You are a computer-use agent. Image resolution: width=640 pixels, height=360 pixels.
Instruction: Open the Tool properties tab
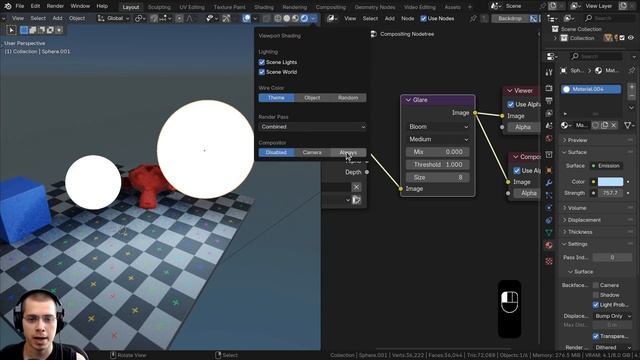549,72
